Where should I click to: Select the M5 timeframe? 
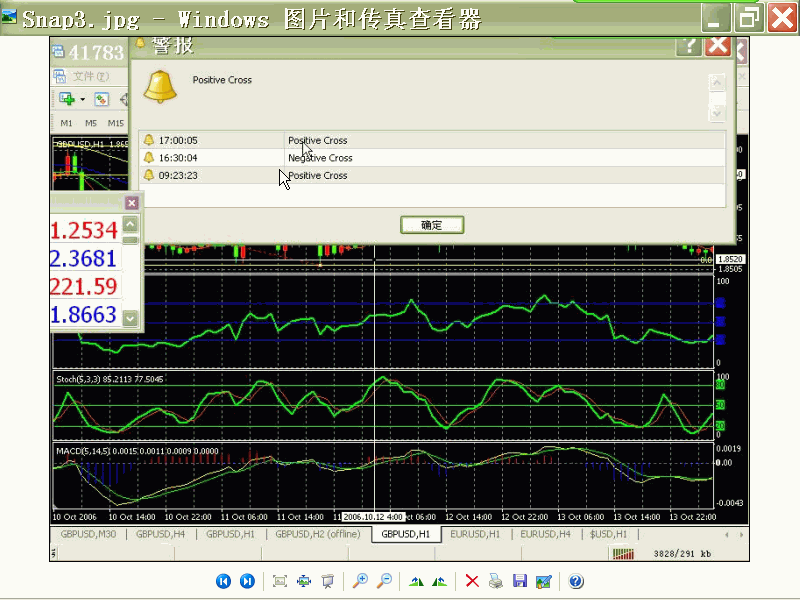[x=91, y=123]
